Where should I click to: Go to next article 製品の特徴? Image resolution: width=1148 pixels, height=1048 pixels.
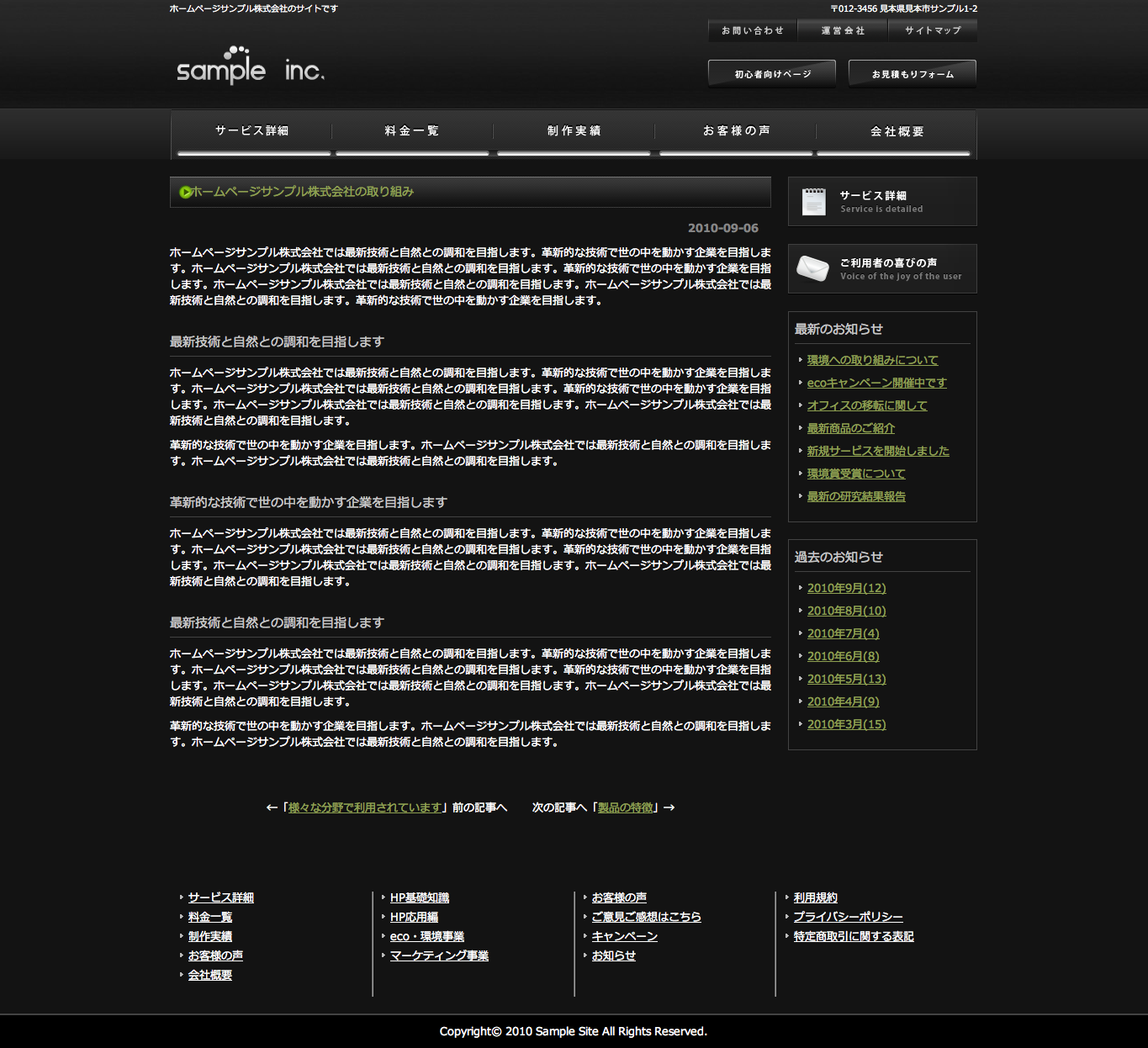coord(625,807)
